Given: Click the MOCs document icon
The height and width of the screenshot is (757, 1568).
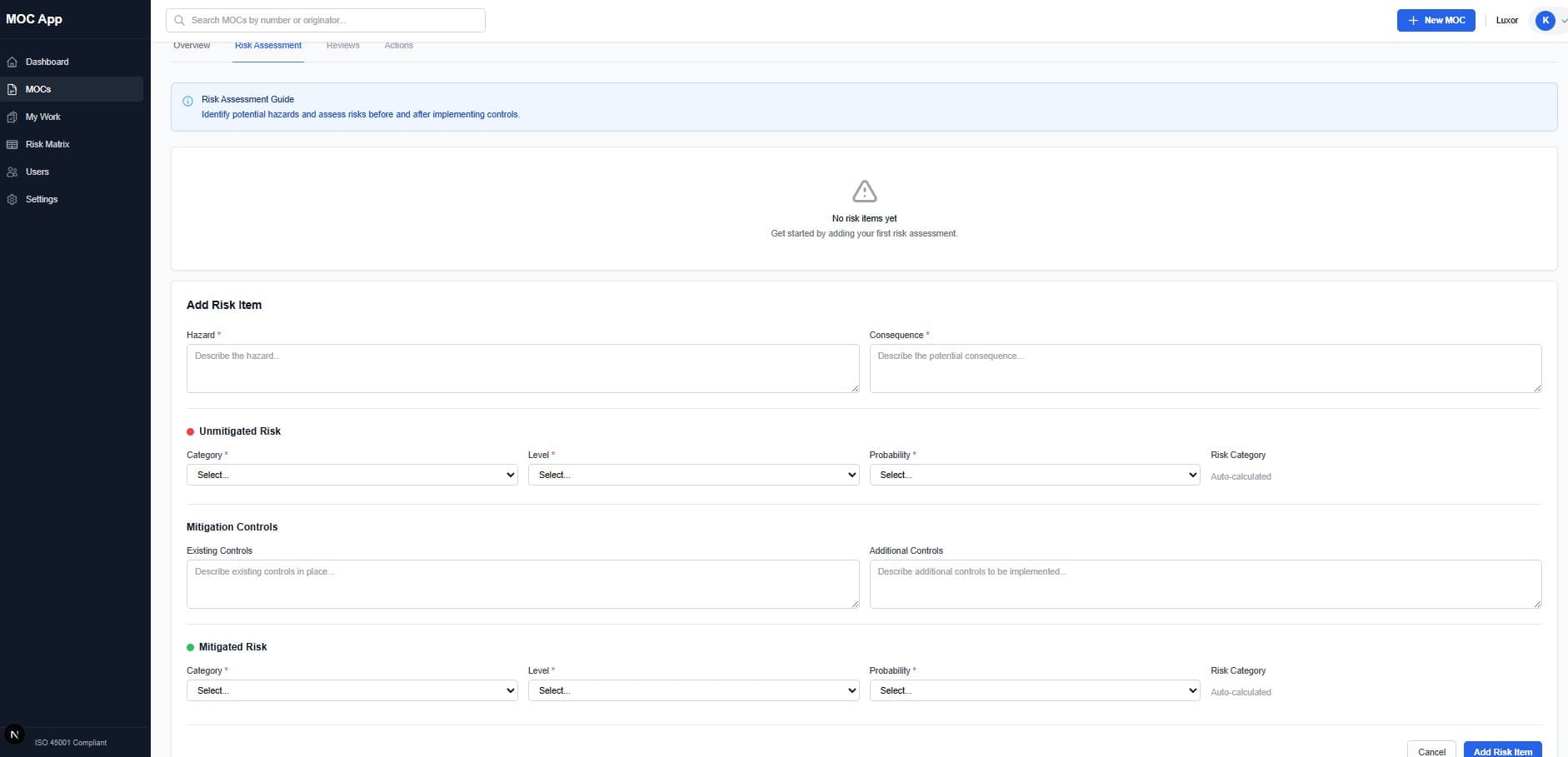Looking at the screenshot, I should click(12, 89).
